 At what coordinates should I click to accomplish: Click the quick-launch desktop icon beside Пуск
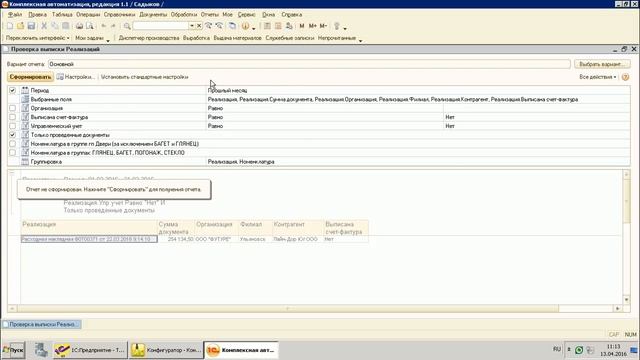41,350
